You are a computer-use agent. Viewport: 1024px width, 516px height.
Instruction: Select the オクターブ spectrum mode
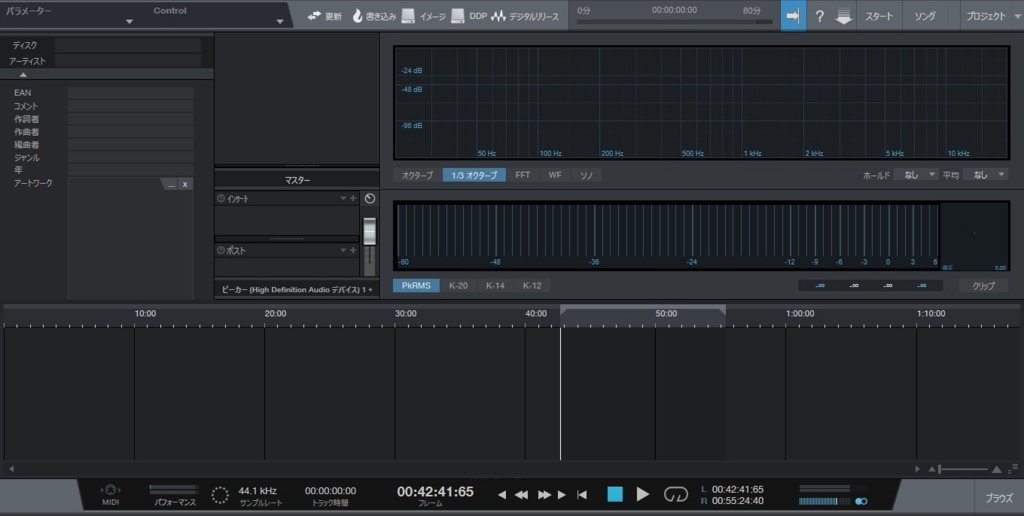pos(417,175)
